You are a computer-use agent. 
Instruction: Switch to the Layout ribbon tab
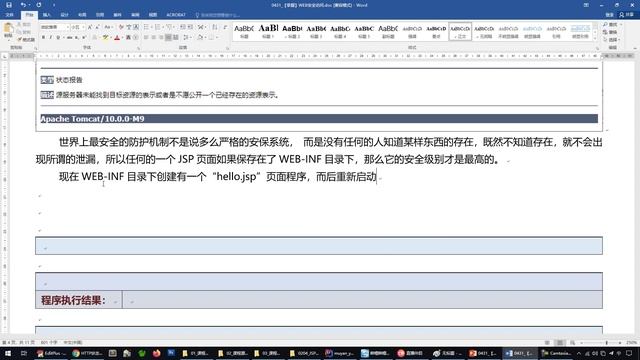click(x=82, y=15)
